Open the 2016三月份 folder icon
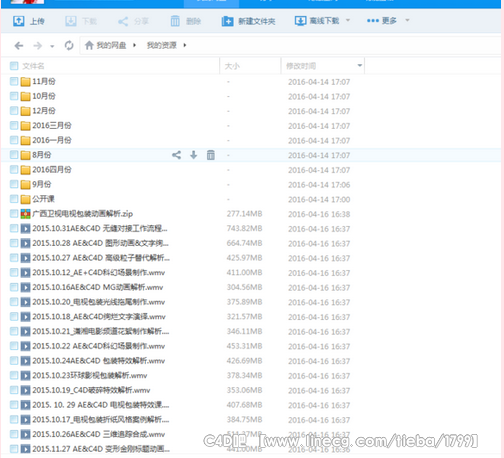Image resolution: width=504 pixels, height=458 pixels. tap(25, 126)
